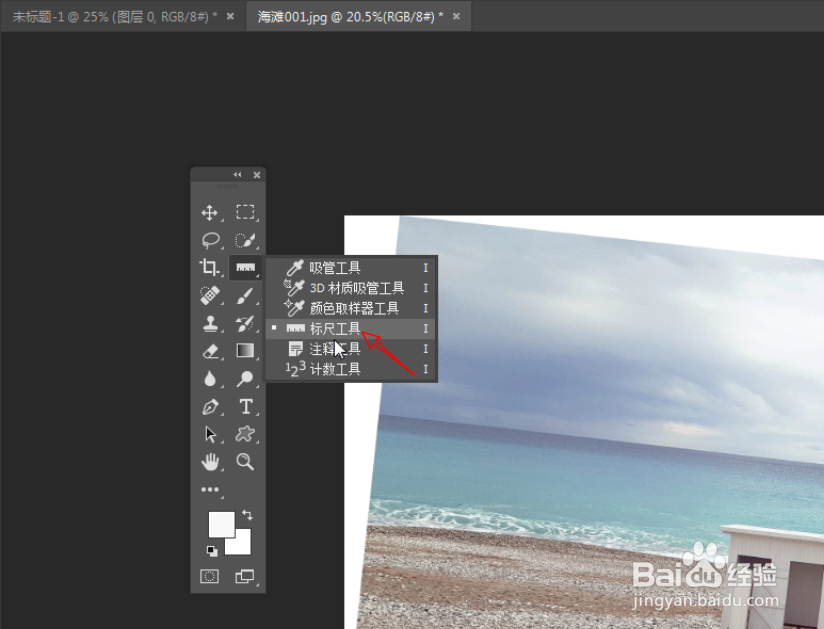
Task: Choose 计数工具 from the flyout menu
Action: pyautogui.click(x=351, y=369)
